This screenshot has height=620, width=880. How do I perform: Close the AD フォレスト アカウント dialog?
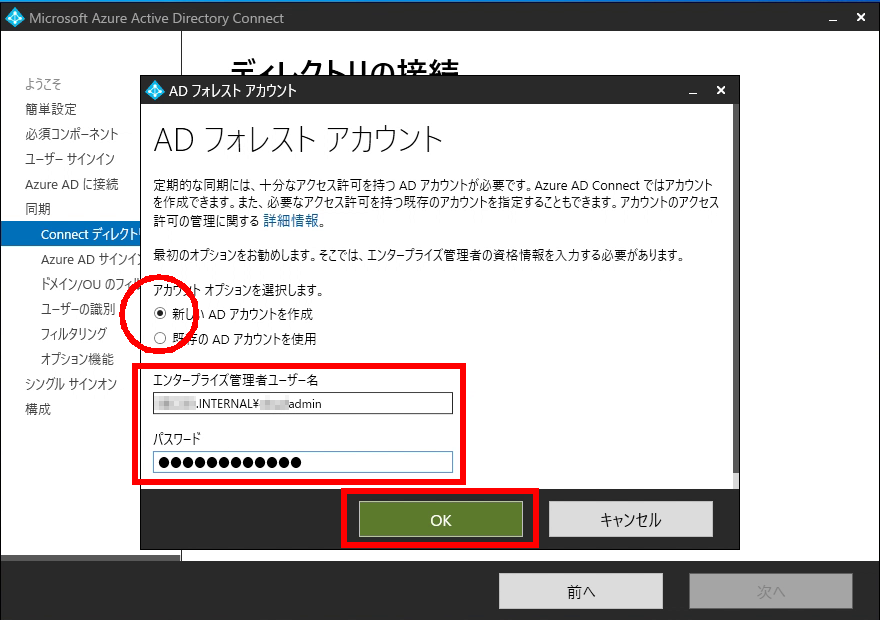pos(721,90)
